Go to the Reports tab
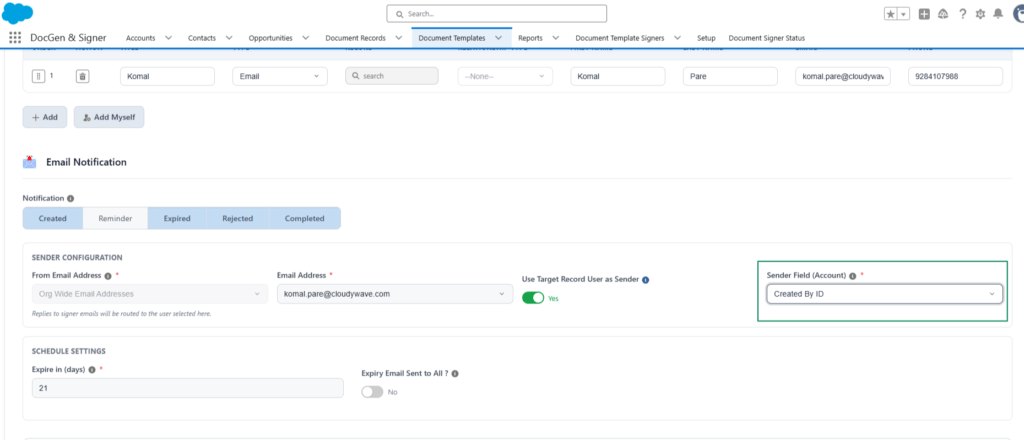This screenshot has height=440, width=1024. click(x=530, y=38)
